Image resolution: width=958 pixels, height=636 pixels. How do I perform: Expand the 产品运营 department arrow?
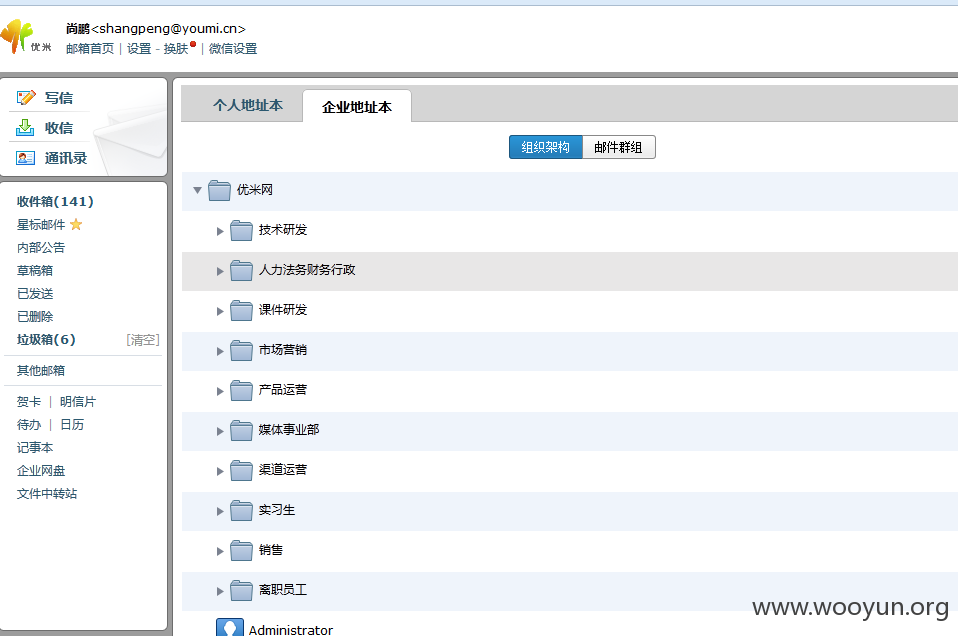[220, 391]
